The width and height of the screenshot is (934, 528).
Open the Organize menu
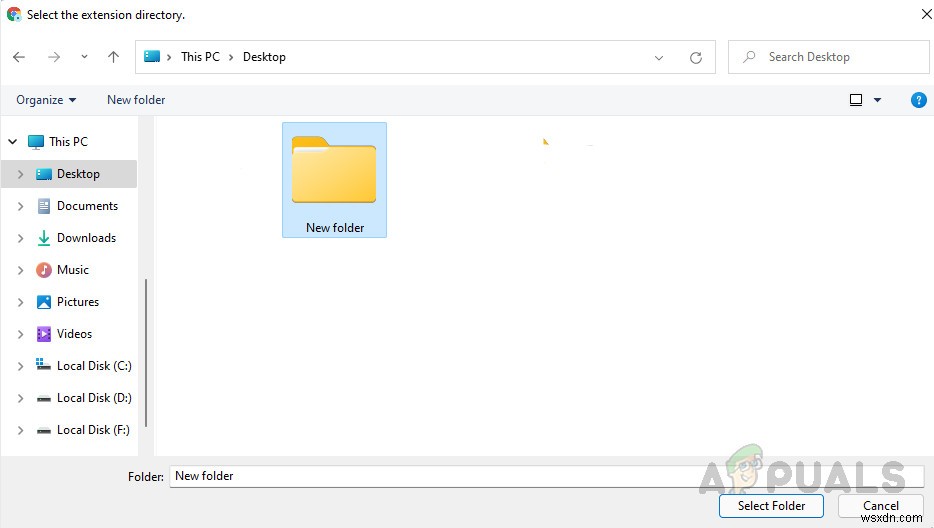(46, 100)
